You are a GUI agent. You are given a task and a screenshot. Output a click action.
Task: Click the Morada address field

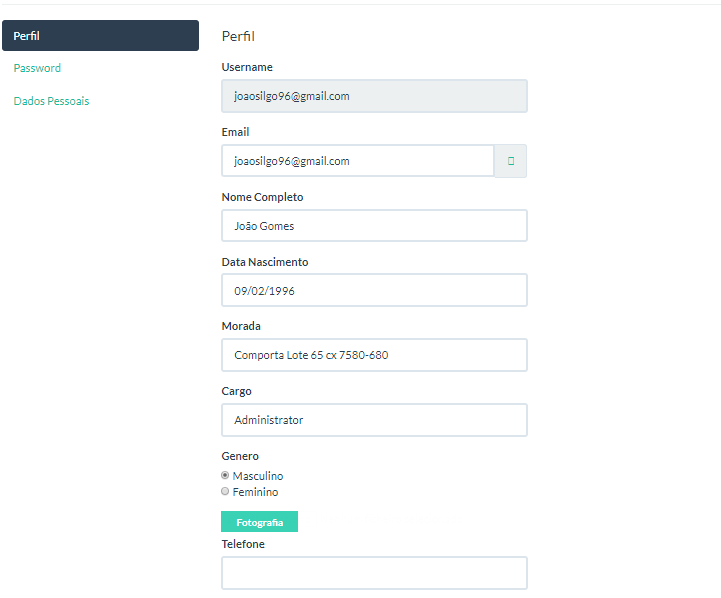pyautogui.click(x=374, y=355)
